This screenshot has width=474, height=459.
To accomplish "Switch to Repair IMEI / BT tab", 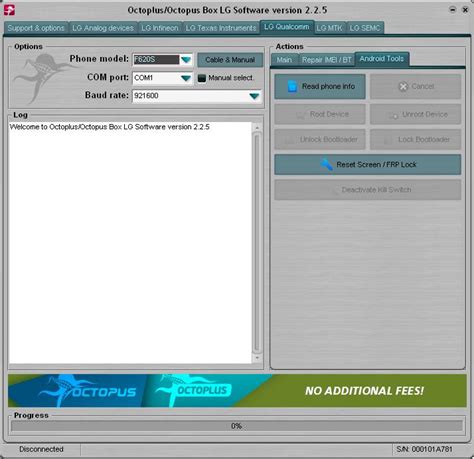I will coord(327,60).
